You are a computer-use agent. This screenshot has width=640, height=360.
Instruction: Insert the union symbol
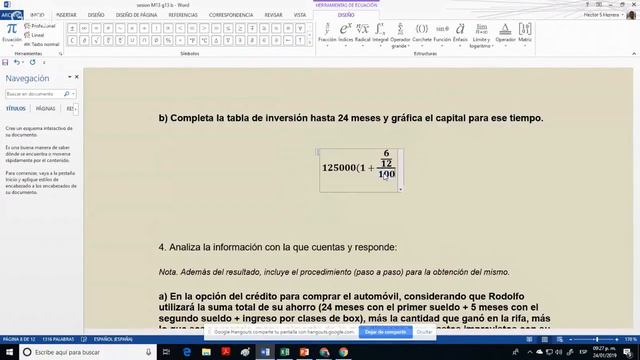pos(132,40)
